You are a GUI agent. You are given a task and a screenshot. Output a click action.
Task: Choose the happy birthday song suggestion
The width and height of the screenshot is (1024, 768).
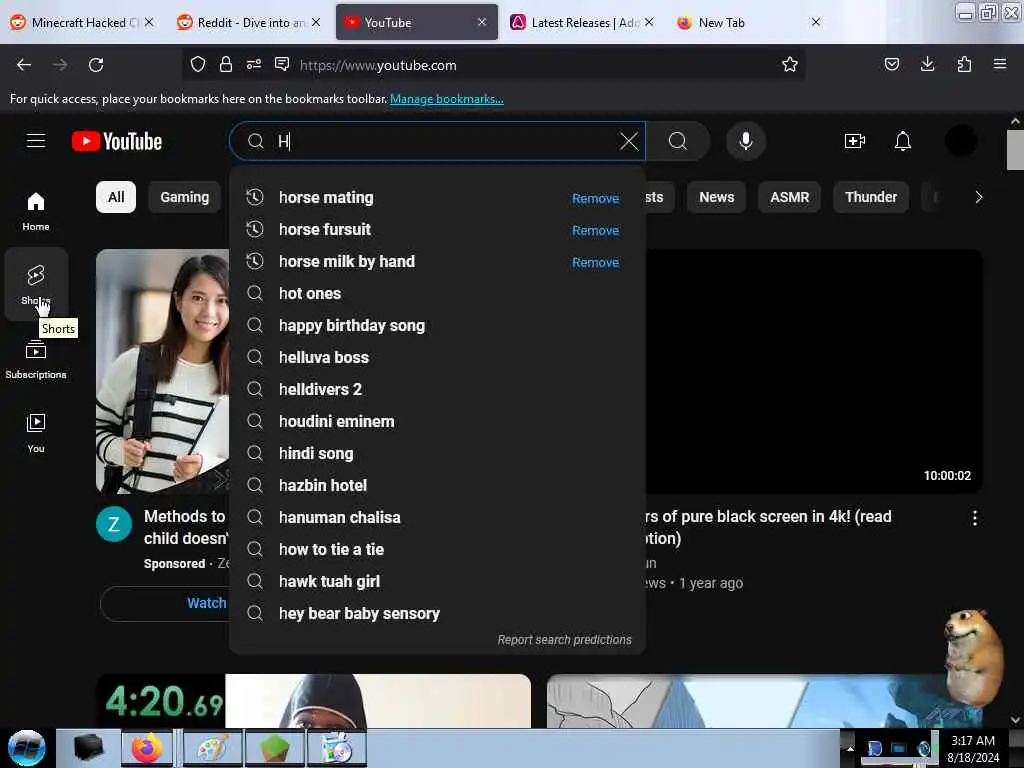coord(437,325)
